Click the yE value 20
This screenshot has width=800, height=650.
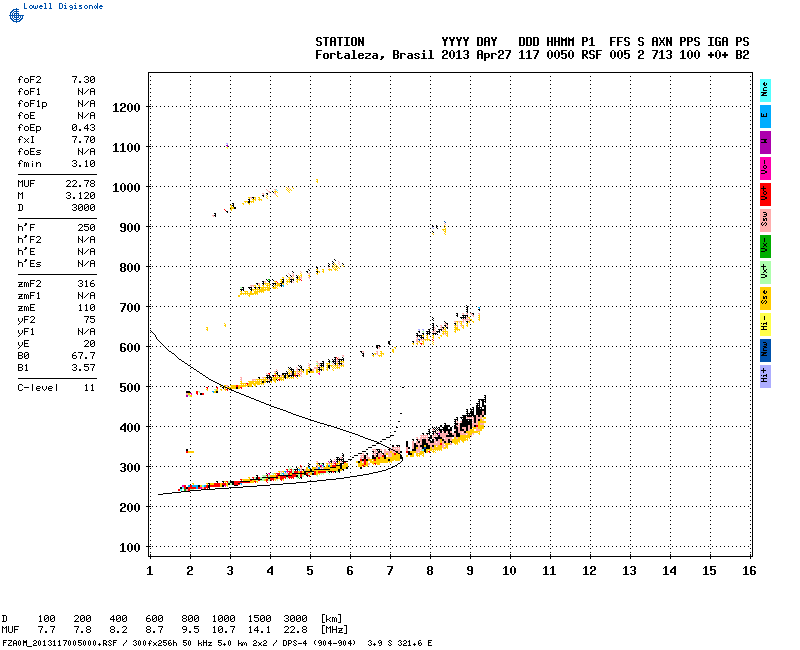tap(89, 344)
